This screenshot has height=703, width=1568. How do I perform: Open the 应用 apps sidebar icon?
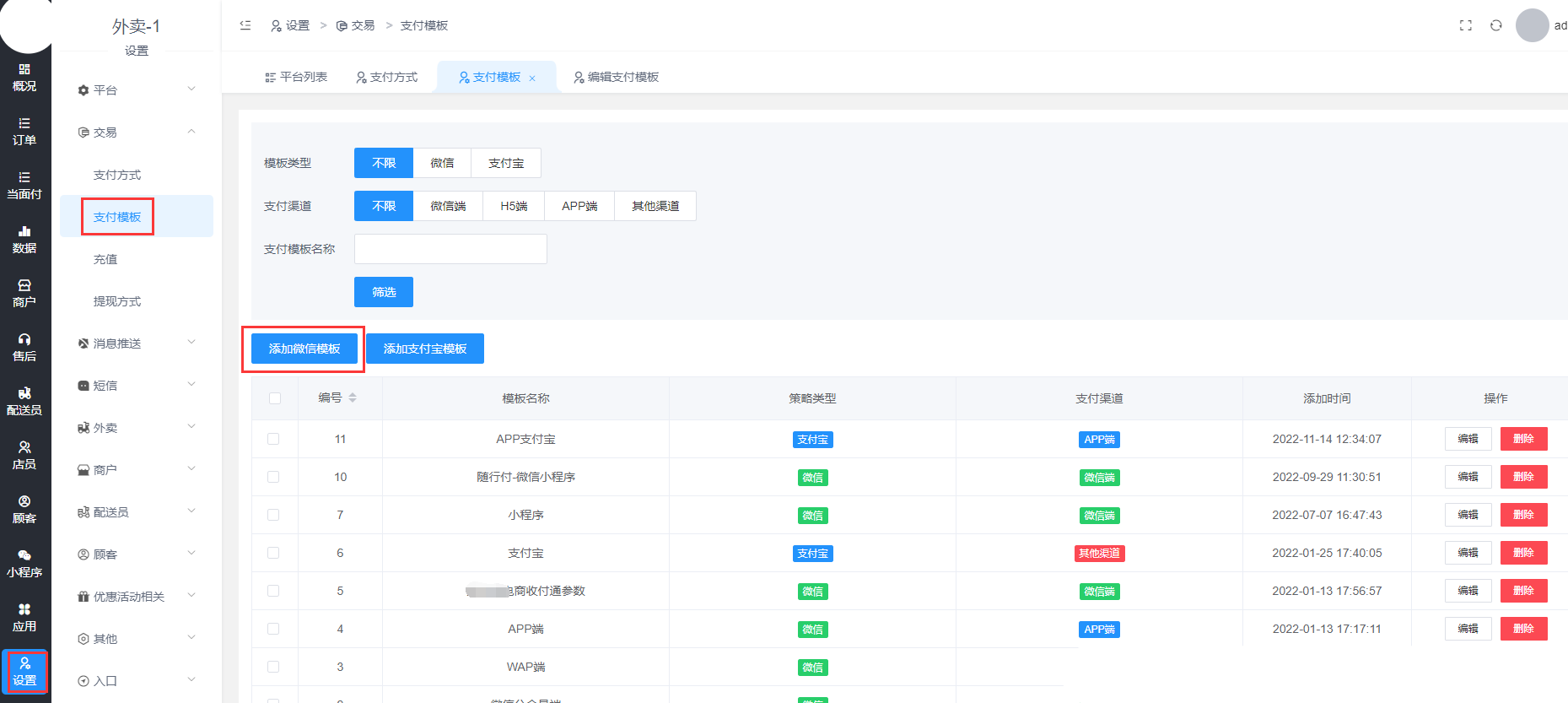tap(24, 618)
